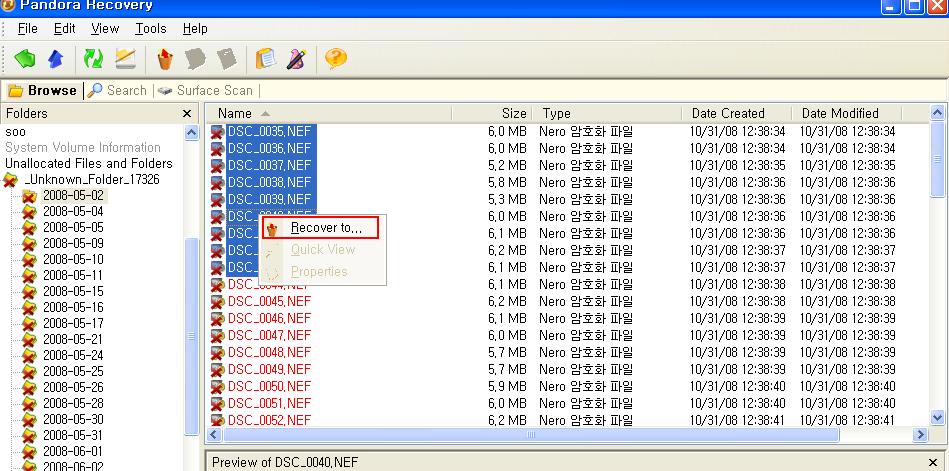Sort by Date Created column header
The width and height of the screenshot is (949, 471).
(737, 113)
